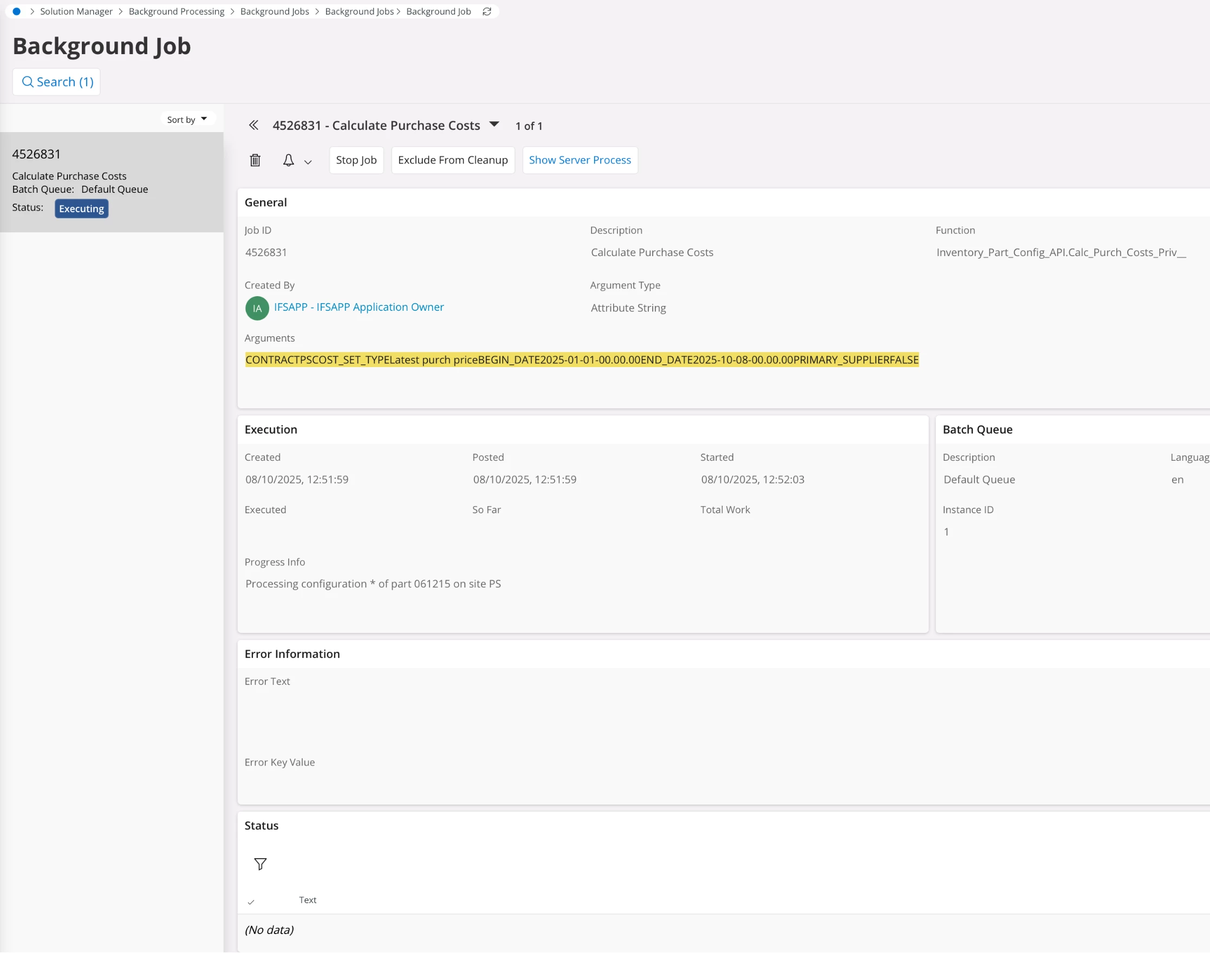1210x980 pixels.
Task: Click the notification bell icon
Action: pos(289,160)
